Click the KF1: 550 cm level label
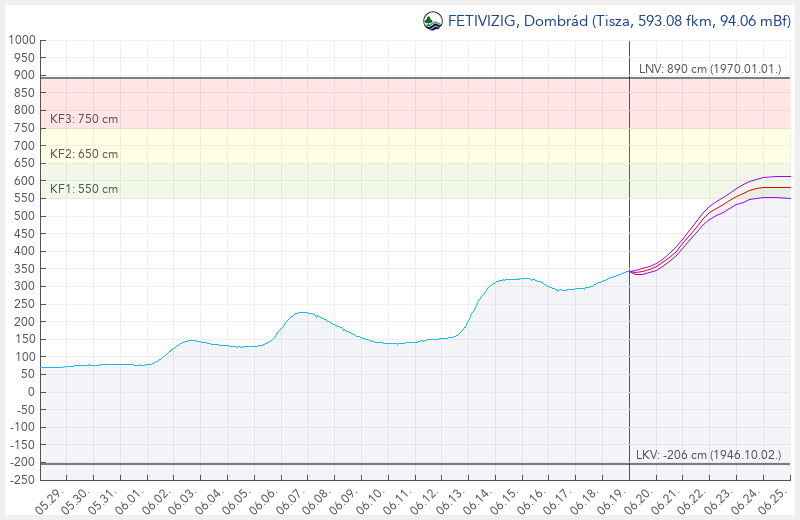This screenshot has width=800, height=520. 84,189
